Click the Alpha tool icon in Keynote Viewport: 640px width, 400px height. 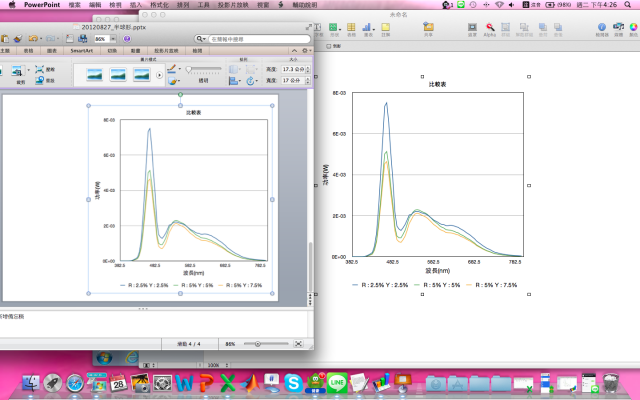click(x=490, y=27)
